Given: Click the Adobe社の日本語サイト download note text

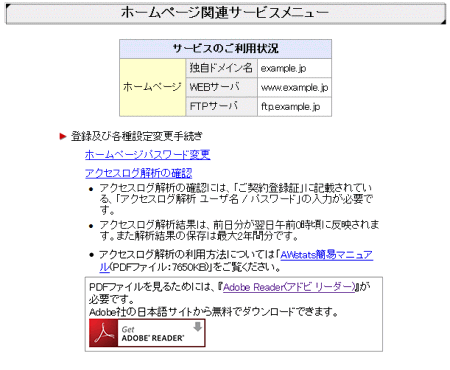Looking at the screenshot, I should (x=213, y=312).
